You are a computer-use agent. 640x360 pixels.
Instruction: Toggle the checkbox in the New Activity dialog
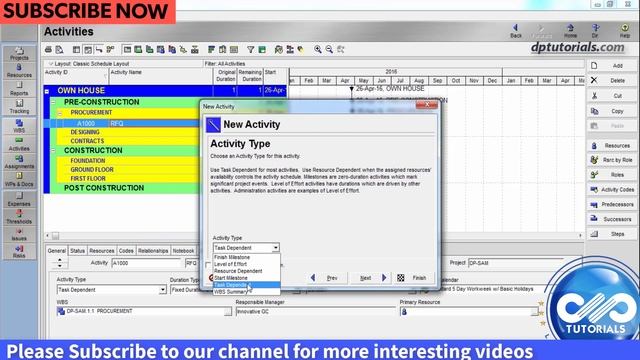[208, 265]
